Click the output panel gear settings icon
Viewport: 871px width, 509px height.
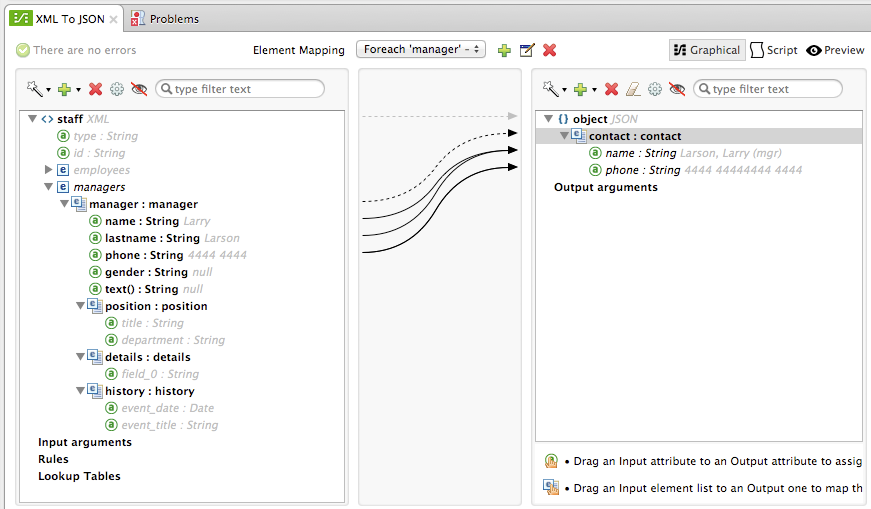click(655, 89)
